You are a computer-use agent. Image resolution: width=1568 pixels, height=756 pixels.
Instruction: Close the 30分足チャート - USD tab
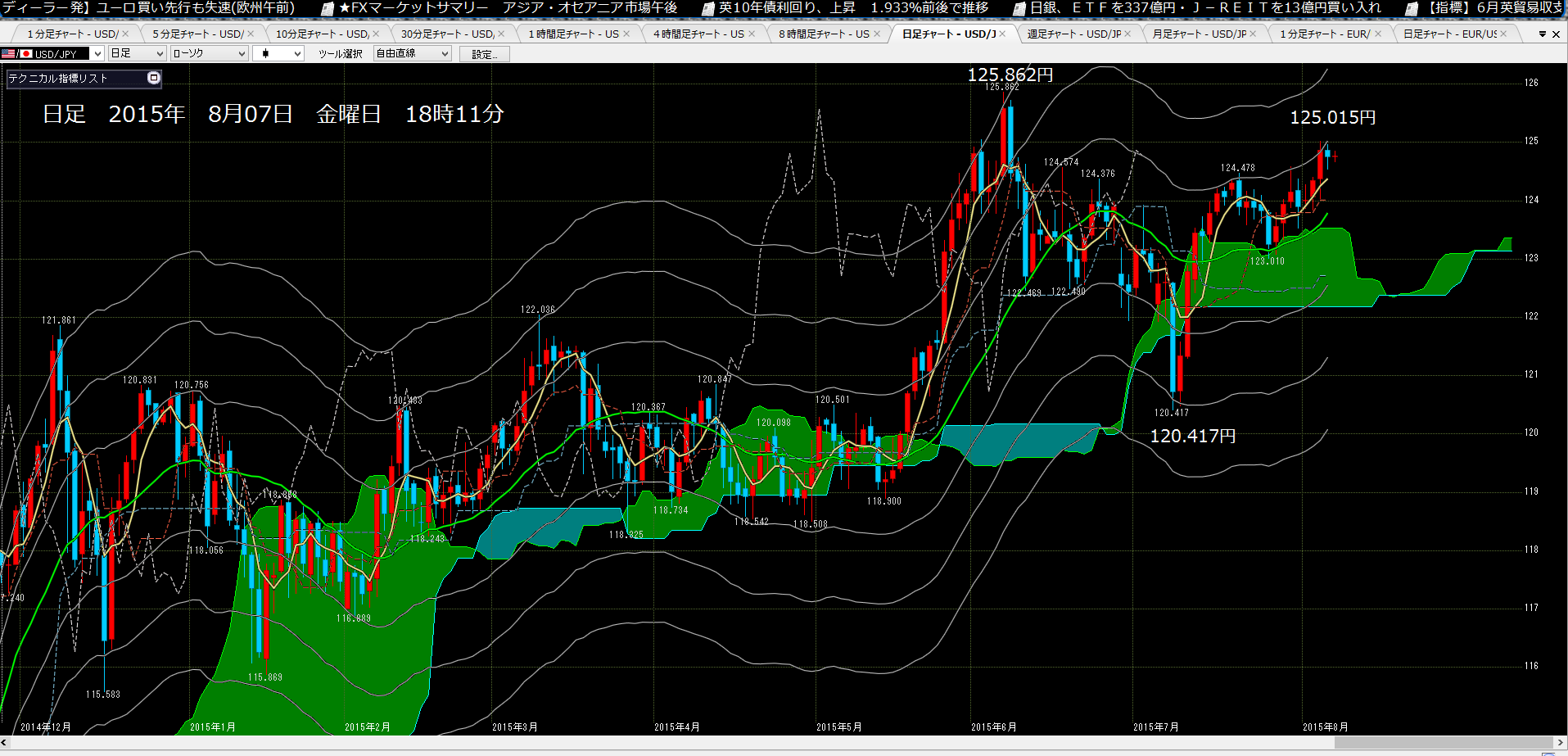coord(501,34)
